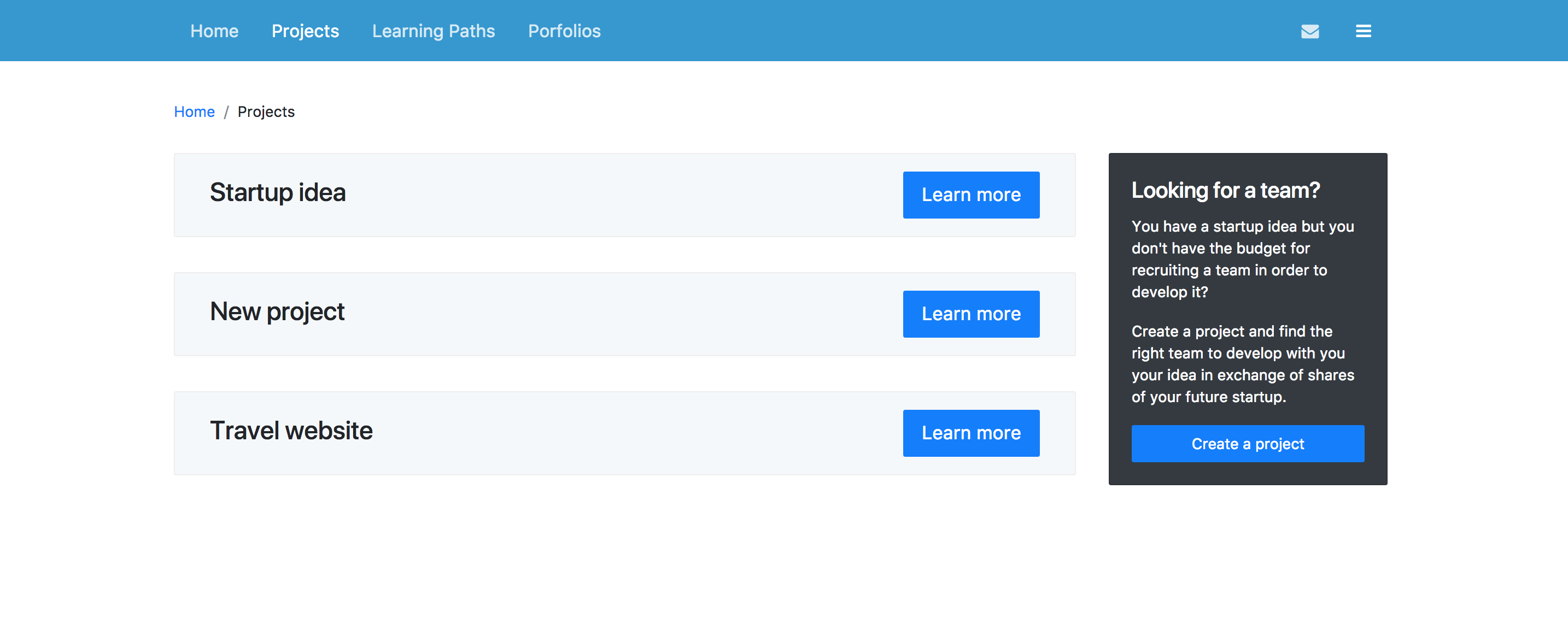Learn more about New project
Image resolution: width=1568 pixels, height=636 pixels.
970,314
